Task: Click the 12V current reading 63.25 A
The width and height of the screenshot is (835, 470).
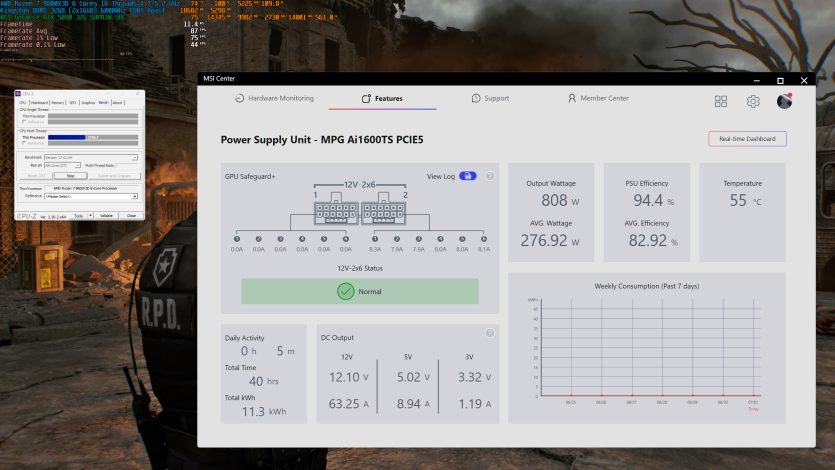Action: (349, 404)
